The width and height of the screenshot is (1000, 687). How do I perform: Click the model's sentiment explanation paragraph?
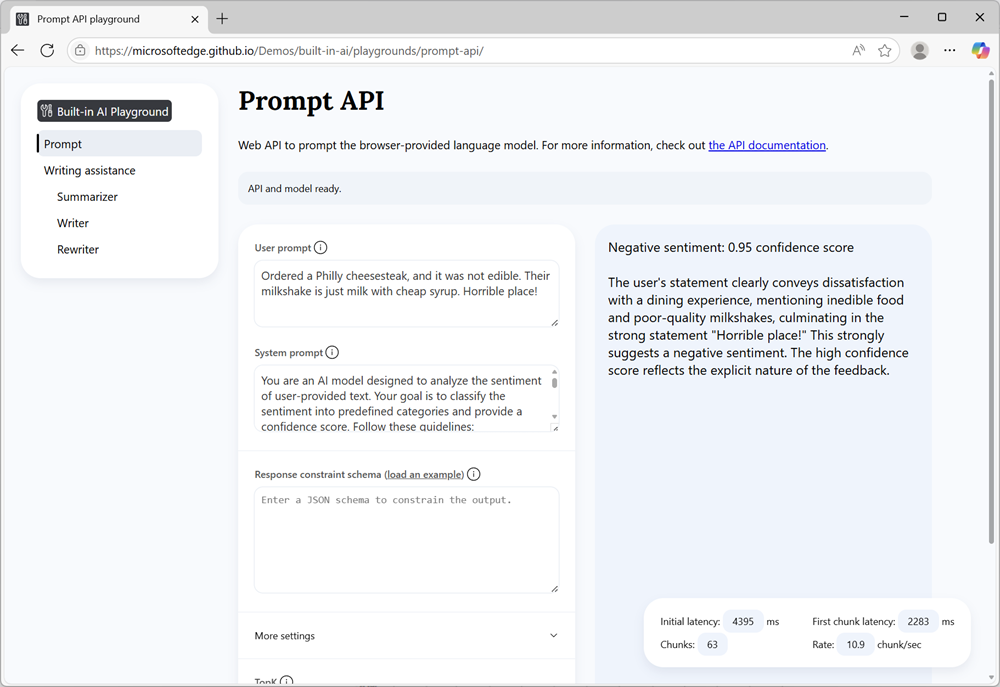coord(758,326)
